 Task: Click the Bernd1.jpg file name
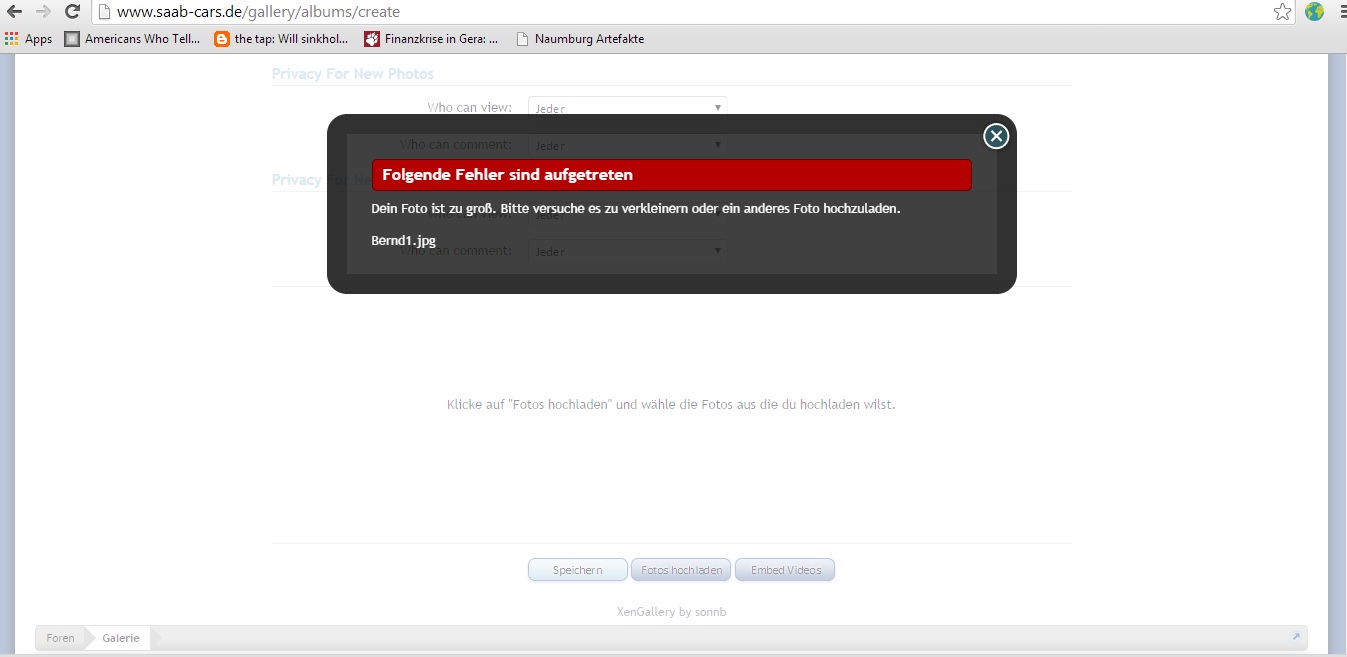click(x=403, y=241)
